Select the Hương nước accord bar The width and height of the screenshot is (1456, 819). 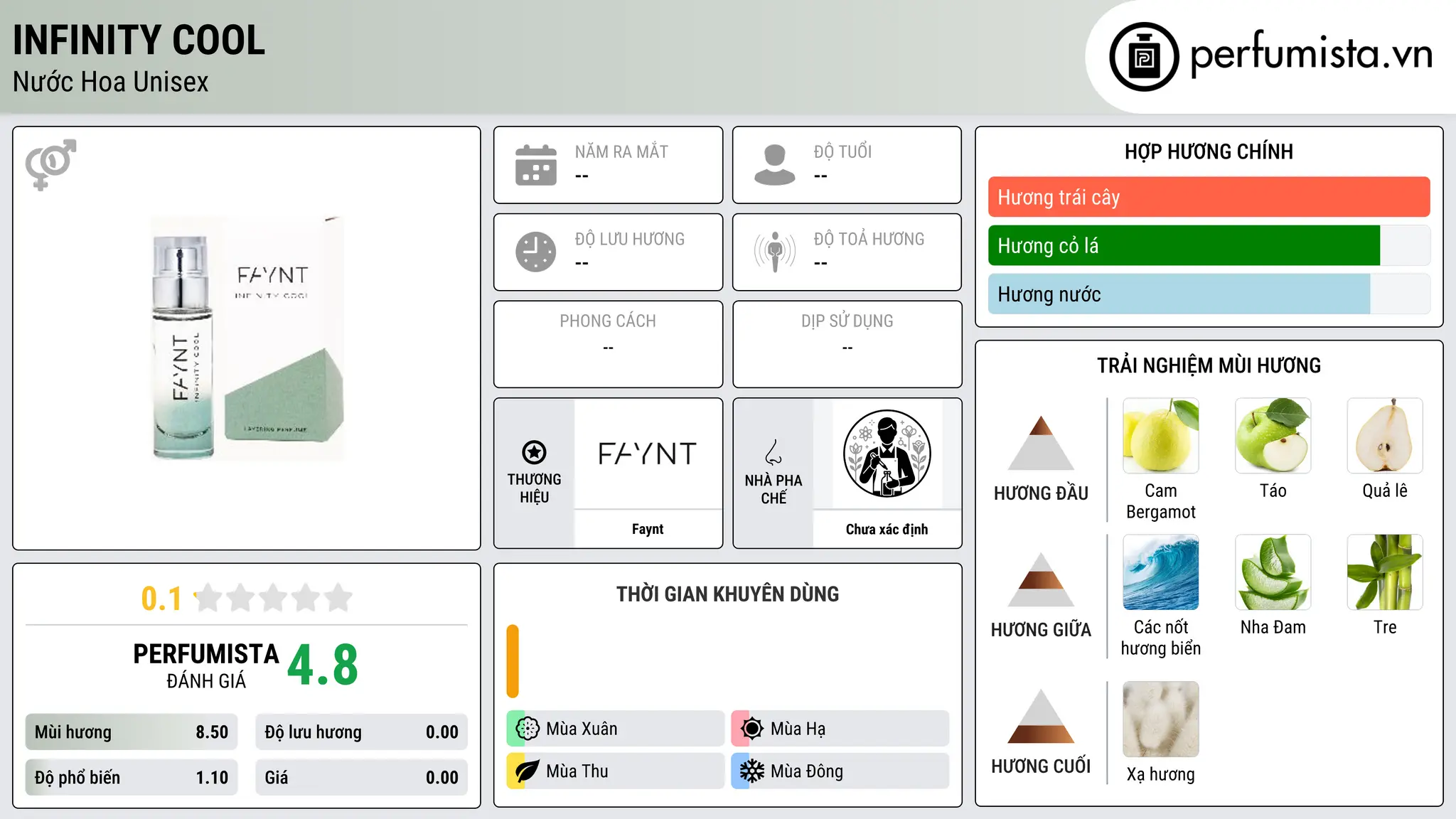point(1209,294)
